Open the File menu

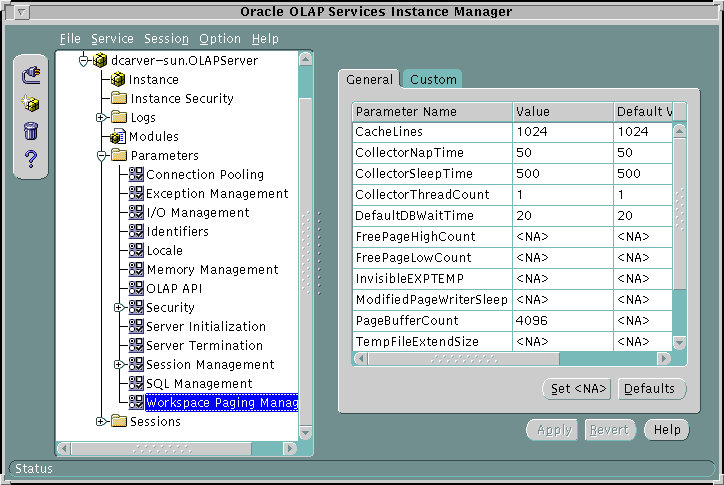[70, 39]
